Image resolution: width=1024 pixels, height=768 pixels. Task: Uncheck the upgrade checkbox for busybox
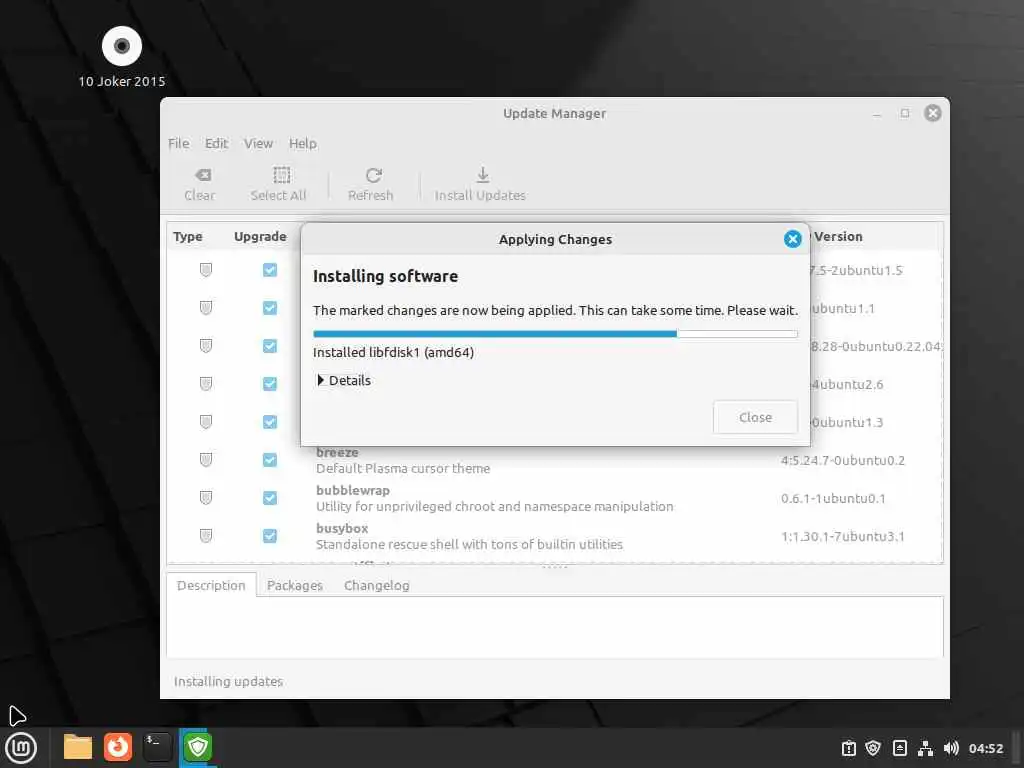[270, 536]
